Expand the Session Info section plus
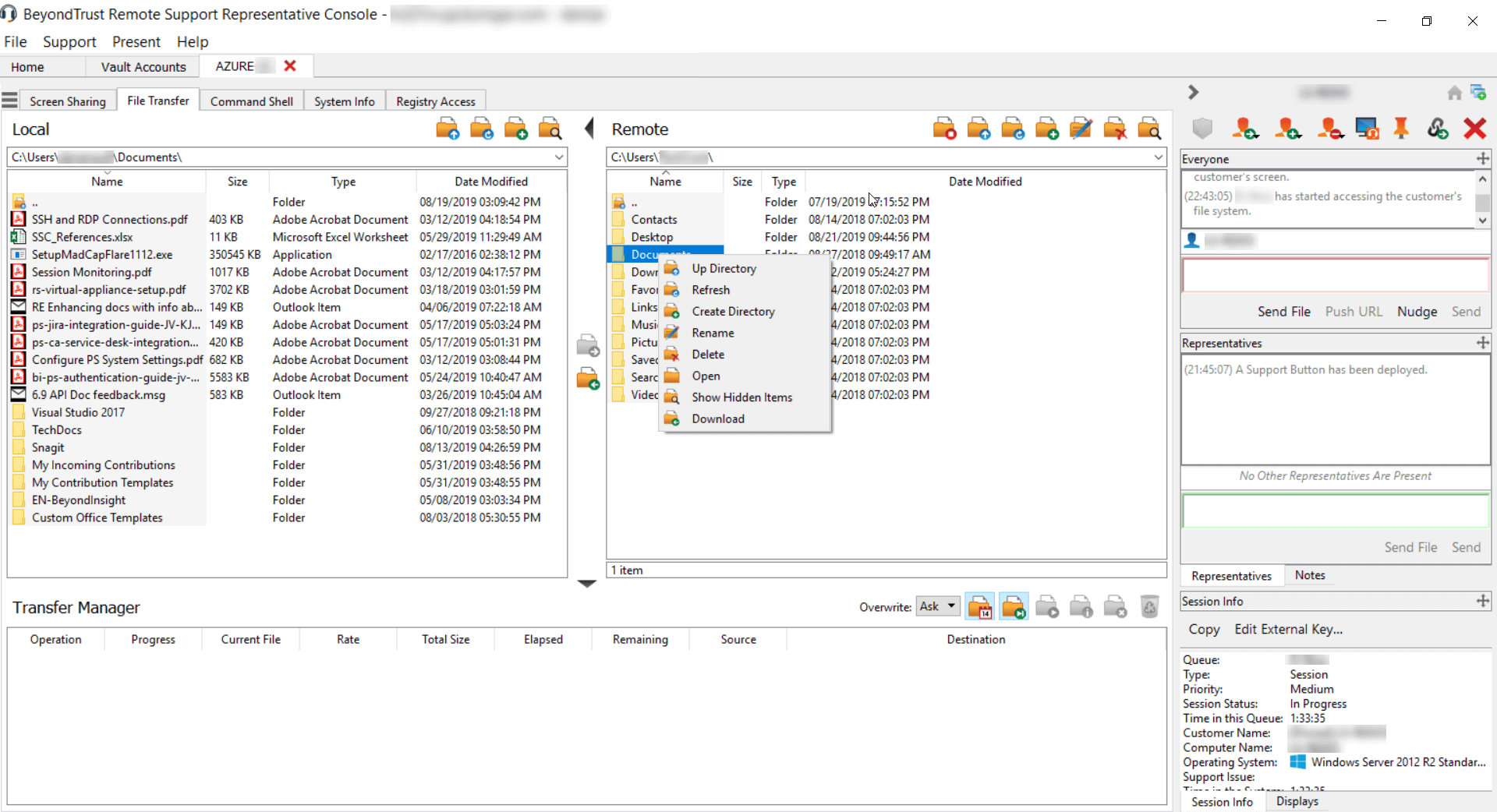The image size is (1497, 812). pos(1482,601)
